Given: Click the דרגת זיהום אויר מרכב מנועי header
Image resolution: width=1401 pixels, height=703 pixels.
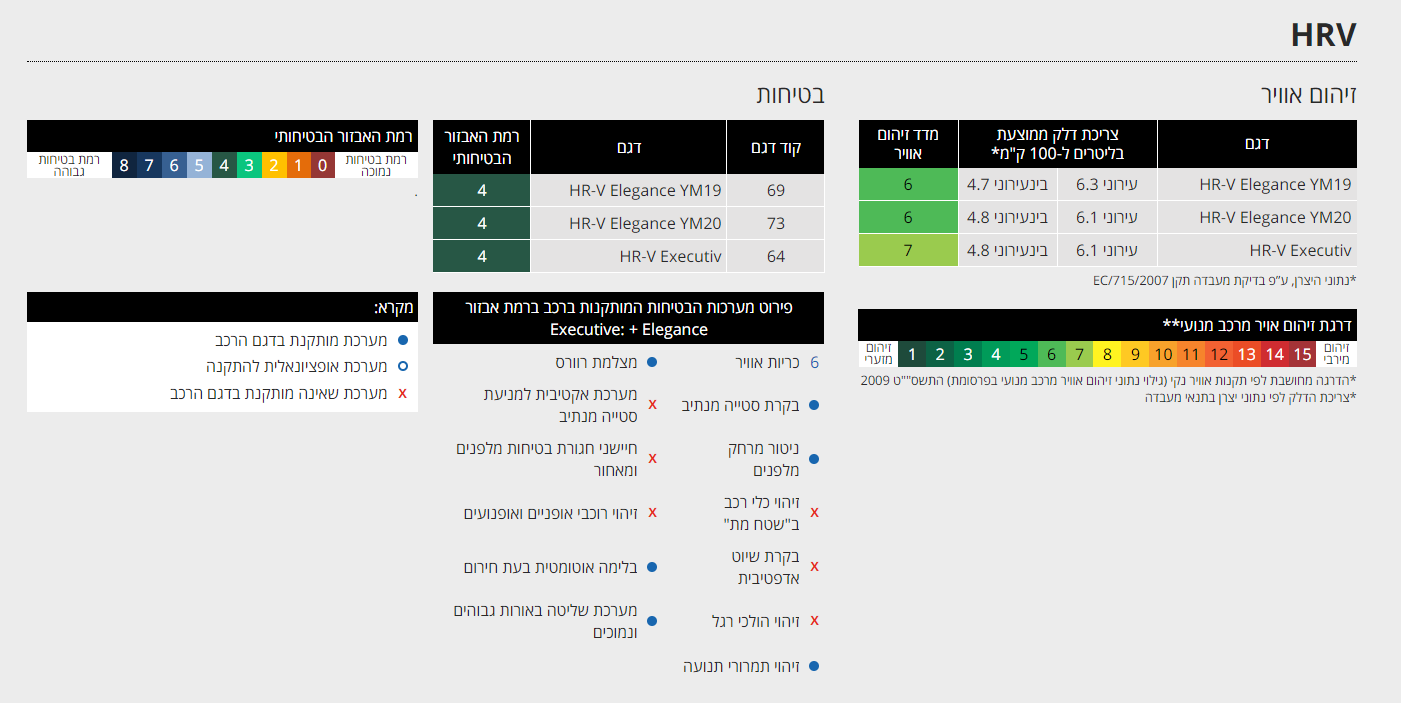Looking at the screenshot, I should 1107,324.
